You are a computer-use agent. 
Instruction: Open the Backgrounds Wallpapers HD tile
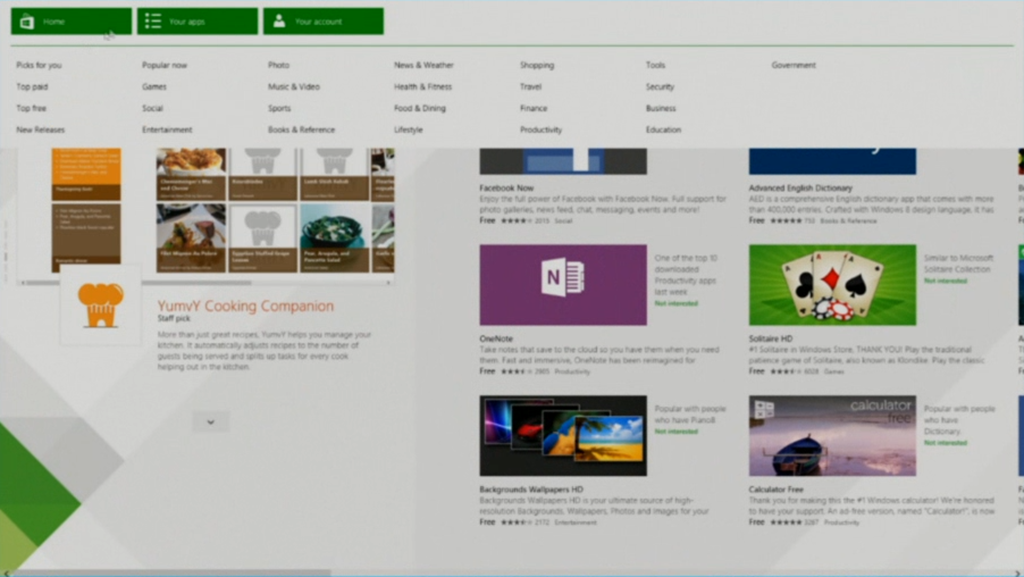[x=563, y=435]
